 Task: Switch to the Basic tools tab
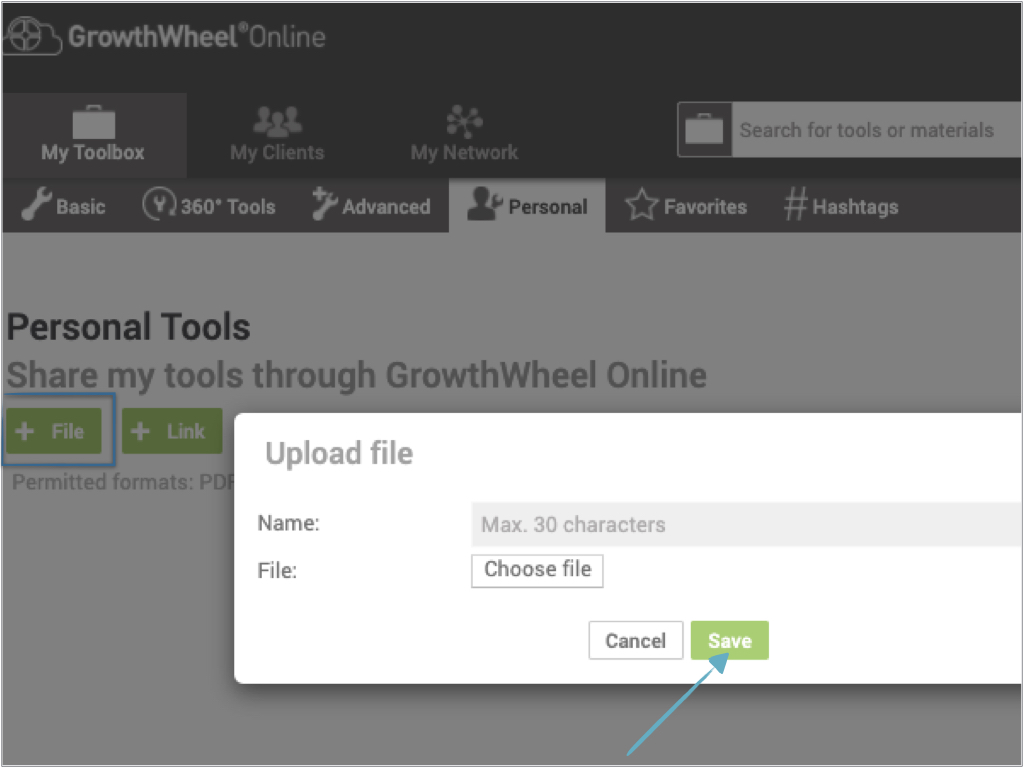click(x=63, y=206)
